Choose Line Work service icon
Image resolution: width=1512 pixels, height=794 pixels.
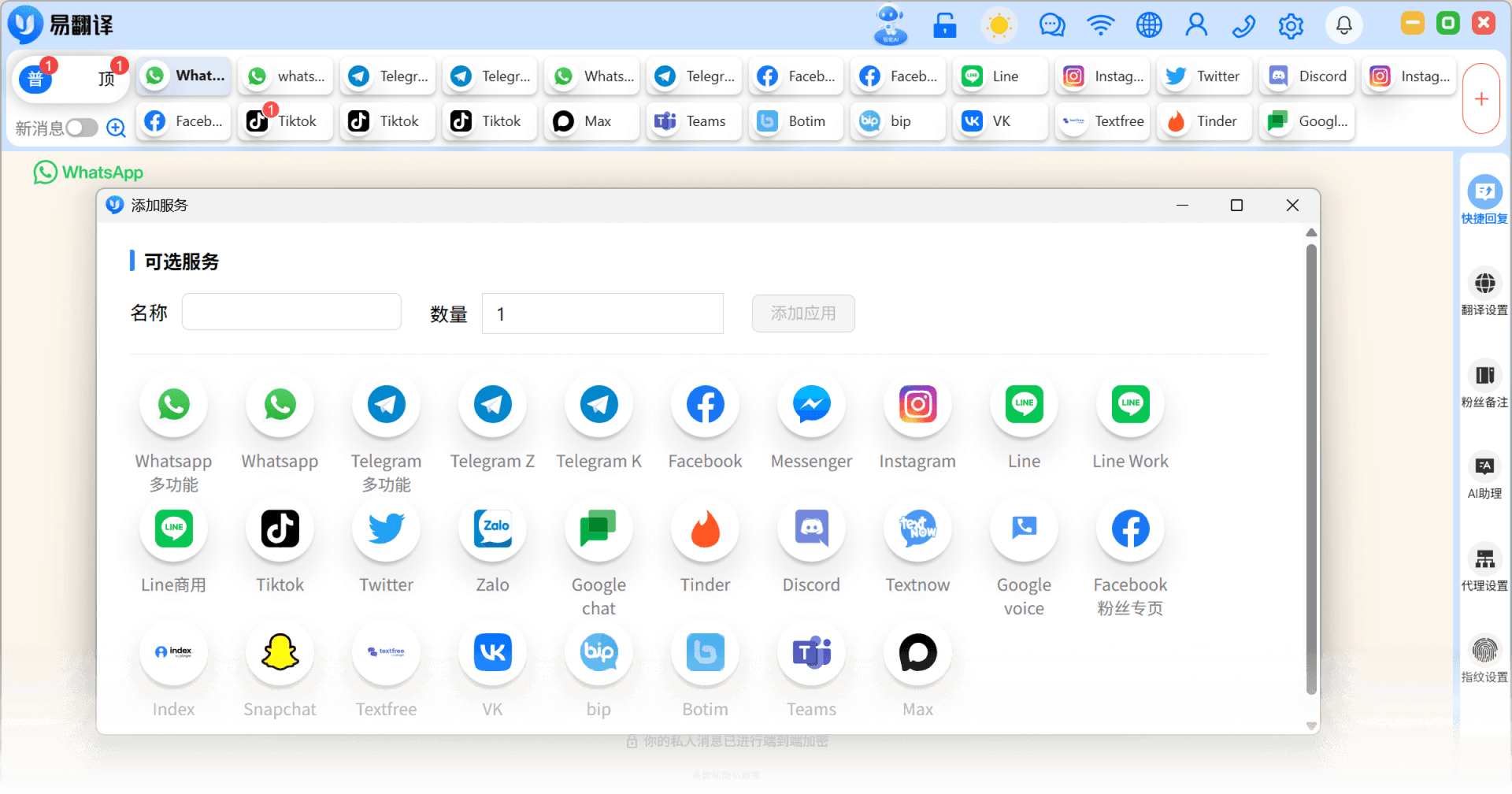point(1130,405)
